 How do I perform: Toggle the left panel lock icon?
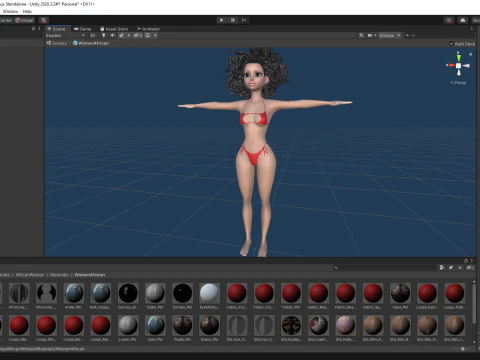coord(33,29)
